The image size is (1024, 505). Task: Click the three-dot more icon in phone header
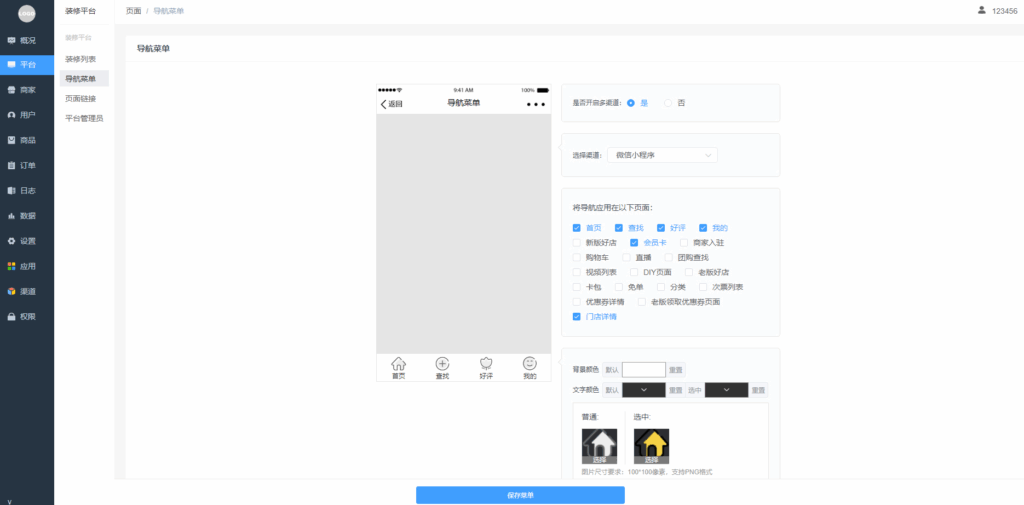(536, 104)
